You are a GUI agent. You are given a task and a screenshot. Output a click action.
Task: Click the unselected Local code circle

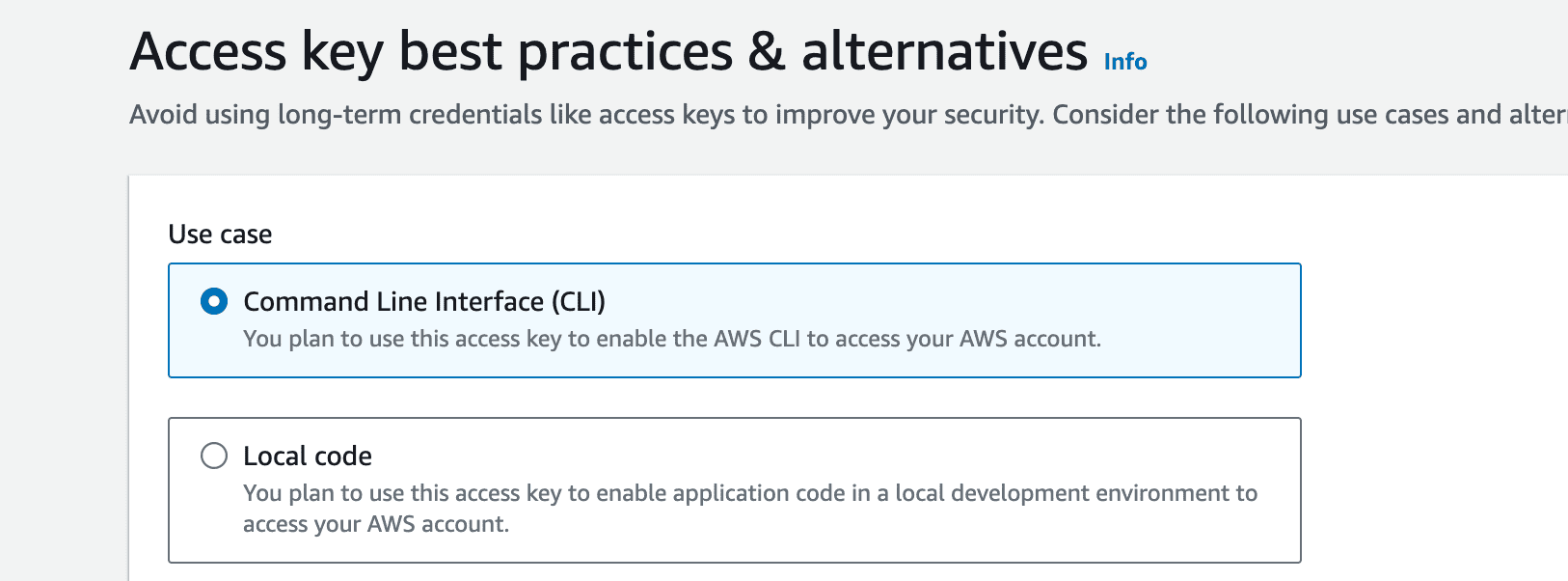(212, 456)
